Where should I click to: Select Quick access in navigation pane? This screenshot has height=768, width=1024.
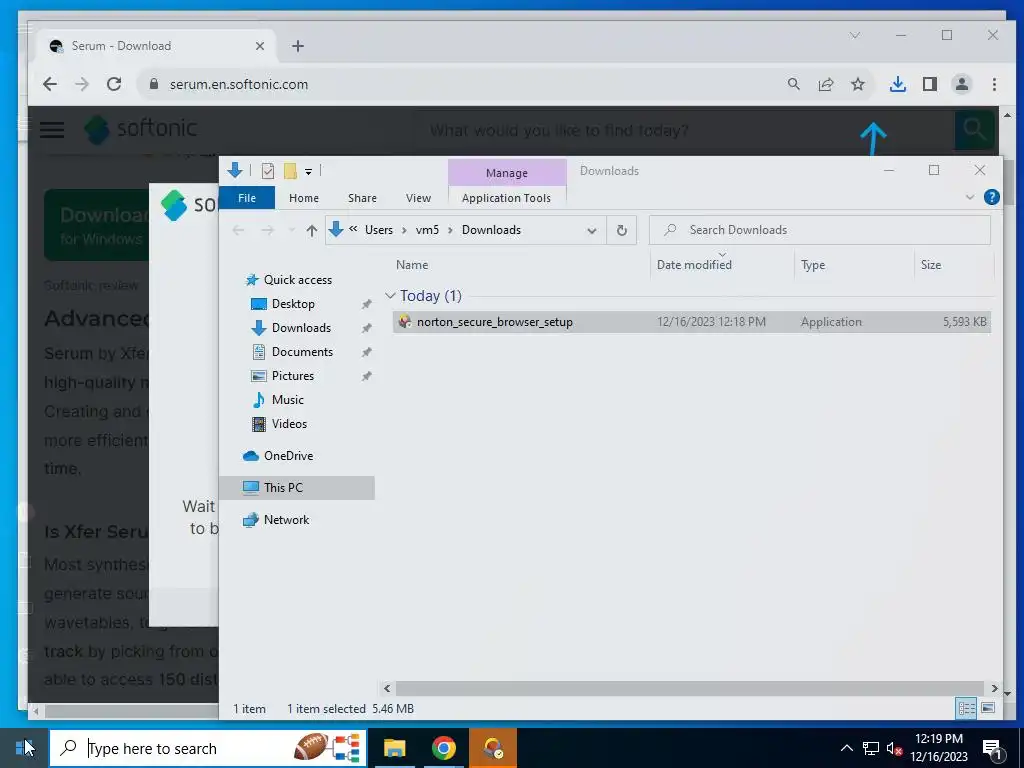coord(298,280)
